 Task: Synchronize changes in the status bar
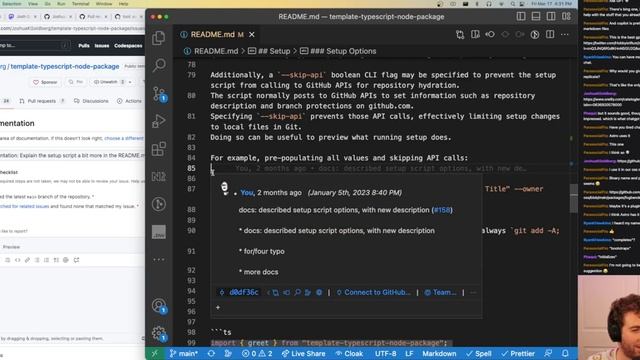[211, 353]
